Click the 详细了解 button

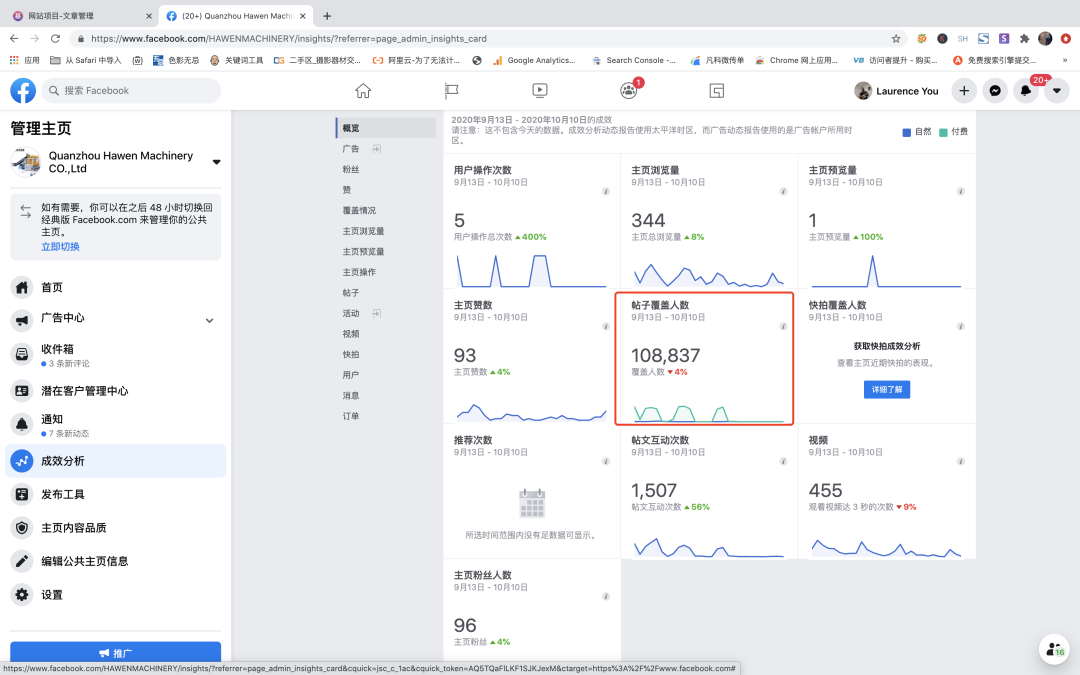pyautogui.click(x=886, y=390)
